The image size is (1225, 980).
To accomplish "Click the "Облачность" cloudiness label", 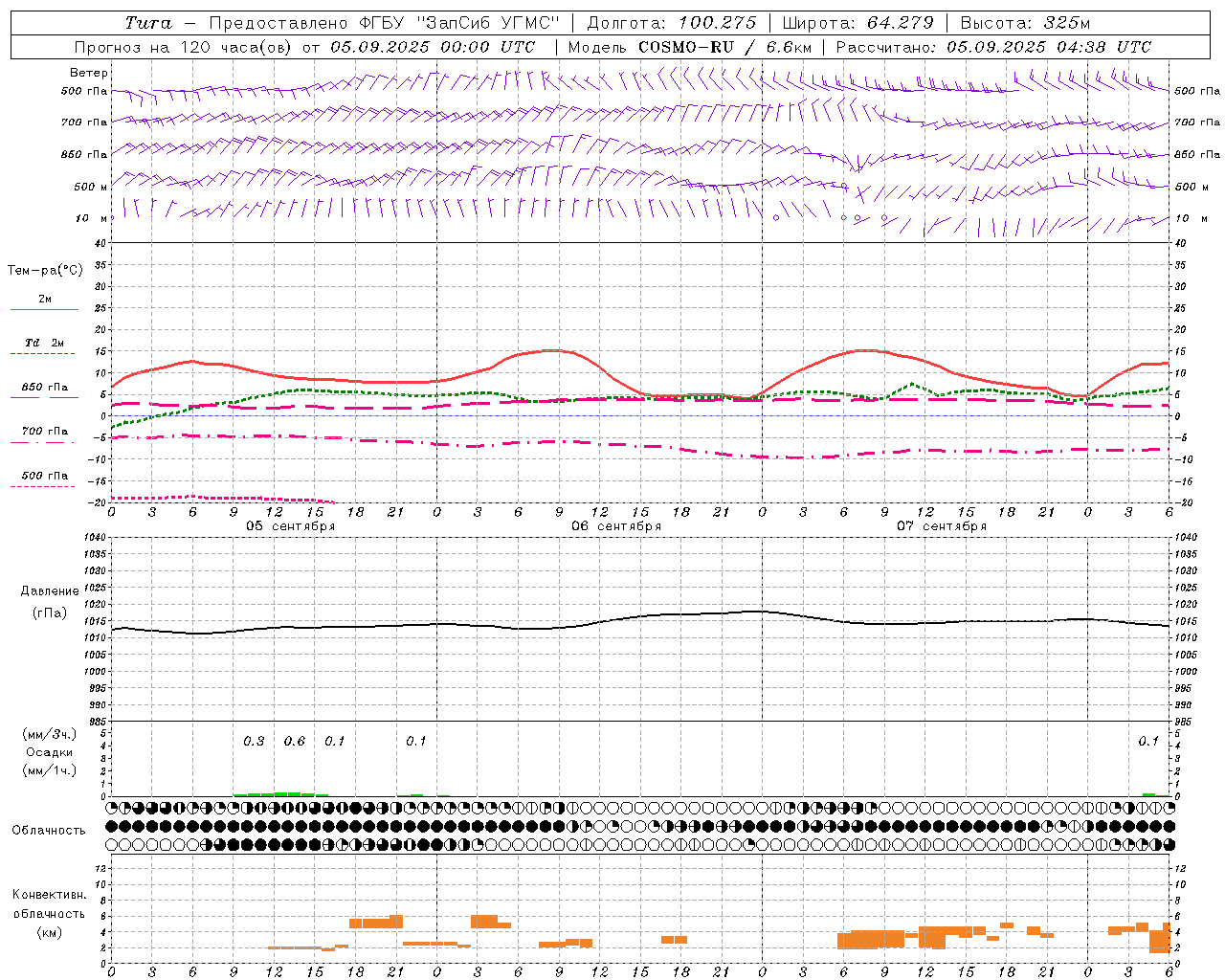I will click(49, 830).
